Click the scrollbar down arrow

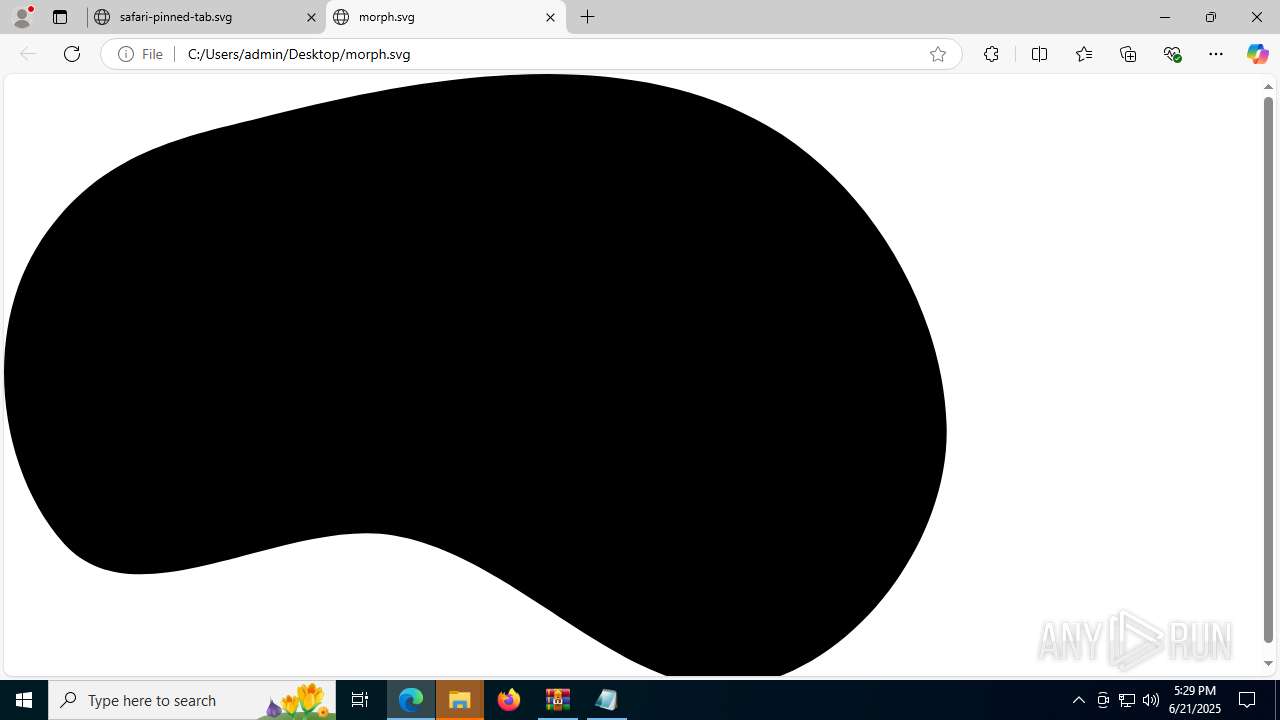[1268, 663]
